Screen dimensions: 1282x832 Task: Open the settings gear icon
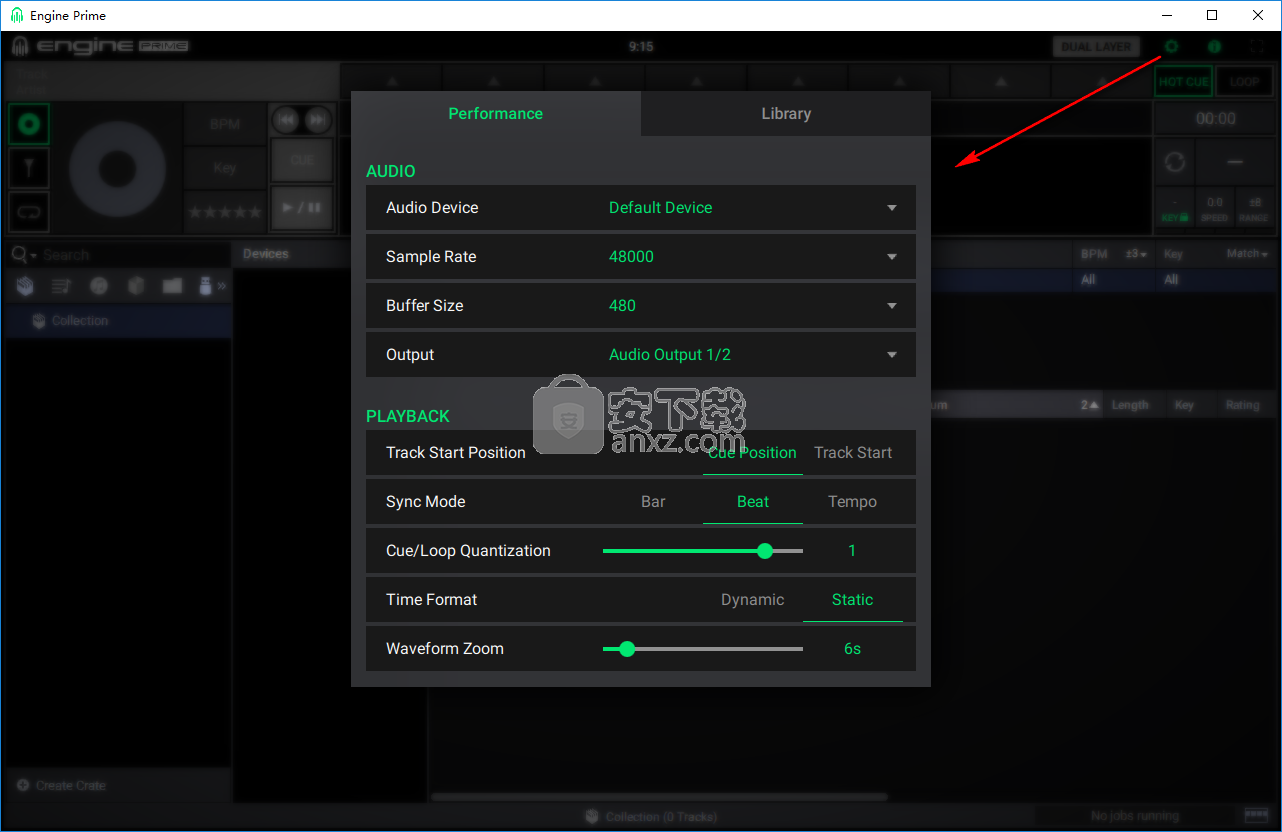point(1171,47)
